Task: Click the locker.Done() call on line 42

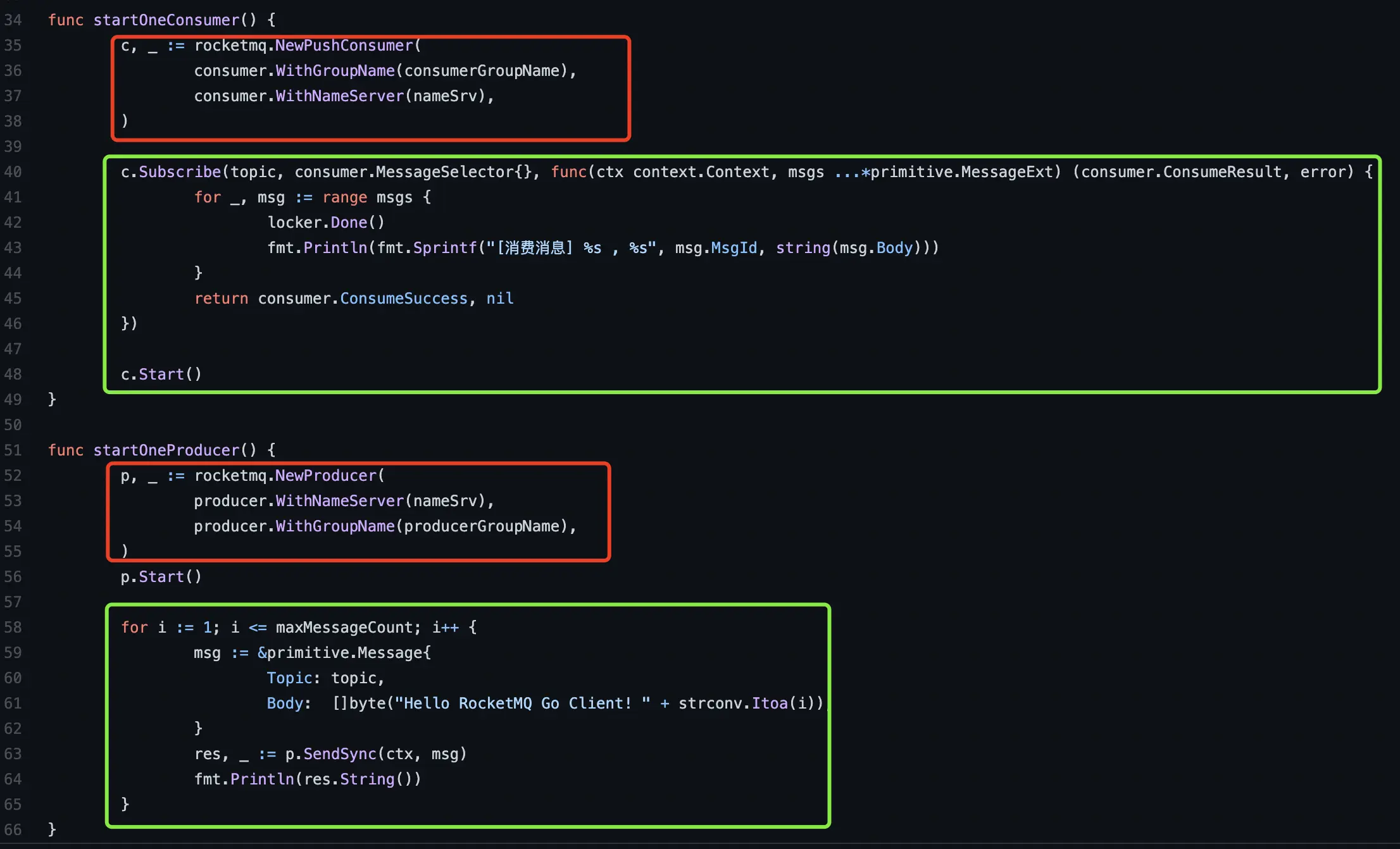Action: click(x=310, y=222)
